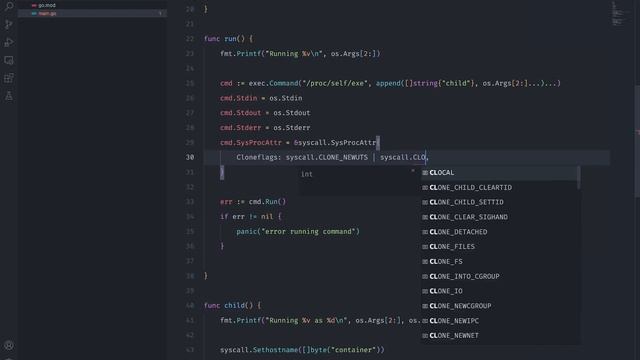Open the Extensions view
The height and width of the screenshot is (360, 640).
(x=9, y=78)
